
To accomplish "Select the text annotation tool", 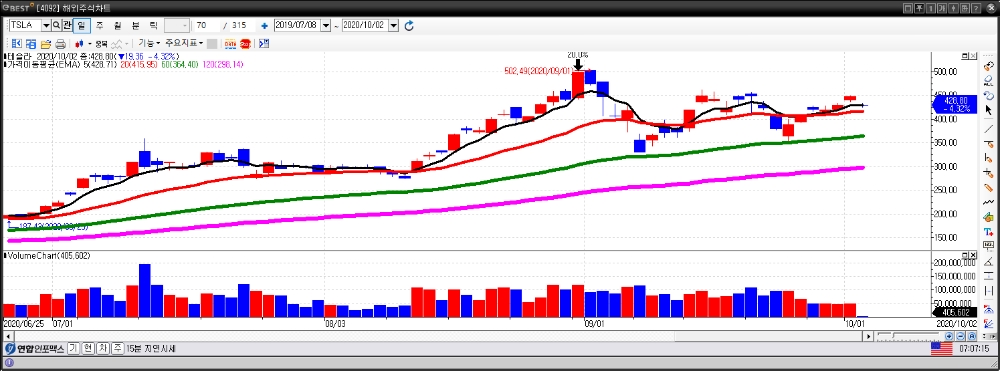I will 989,232.
